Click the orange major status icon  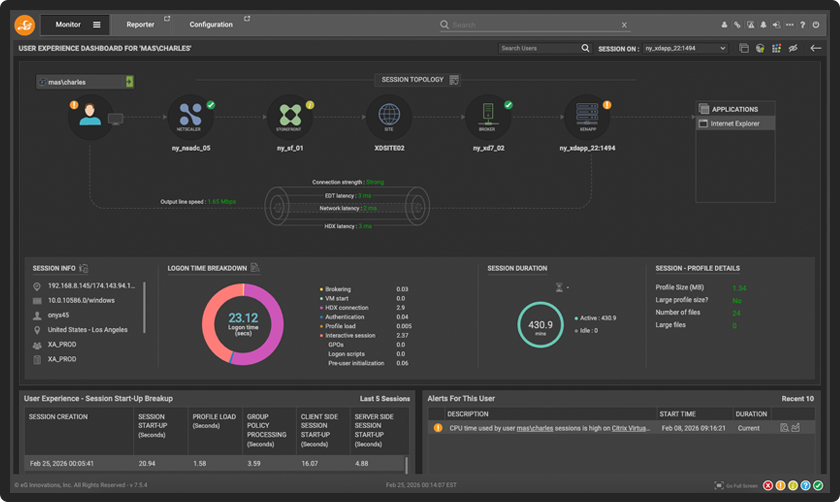point(781,485)
